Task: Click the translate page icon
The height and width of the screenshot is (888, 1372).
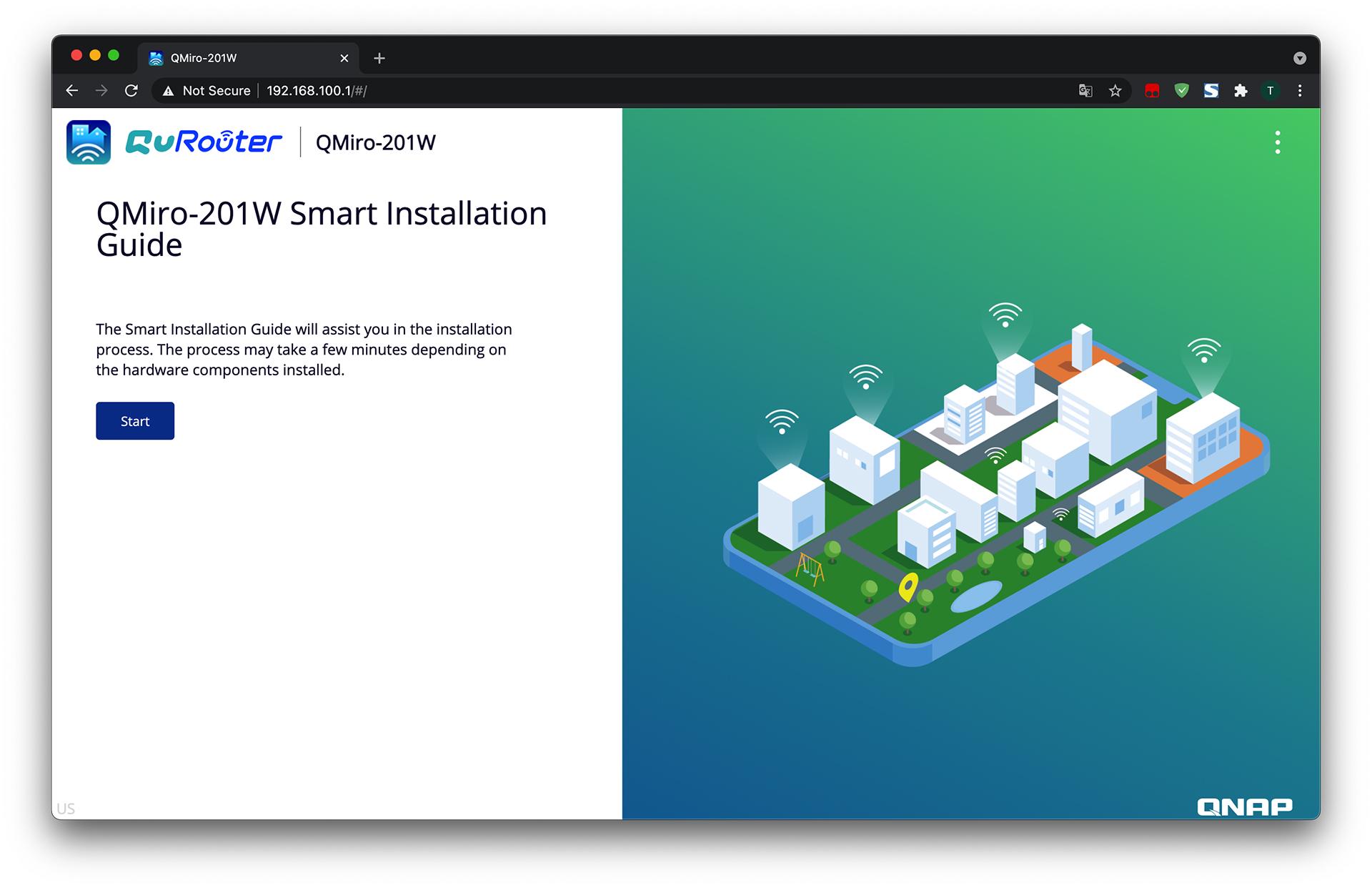Action: [1085, 91]
